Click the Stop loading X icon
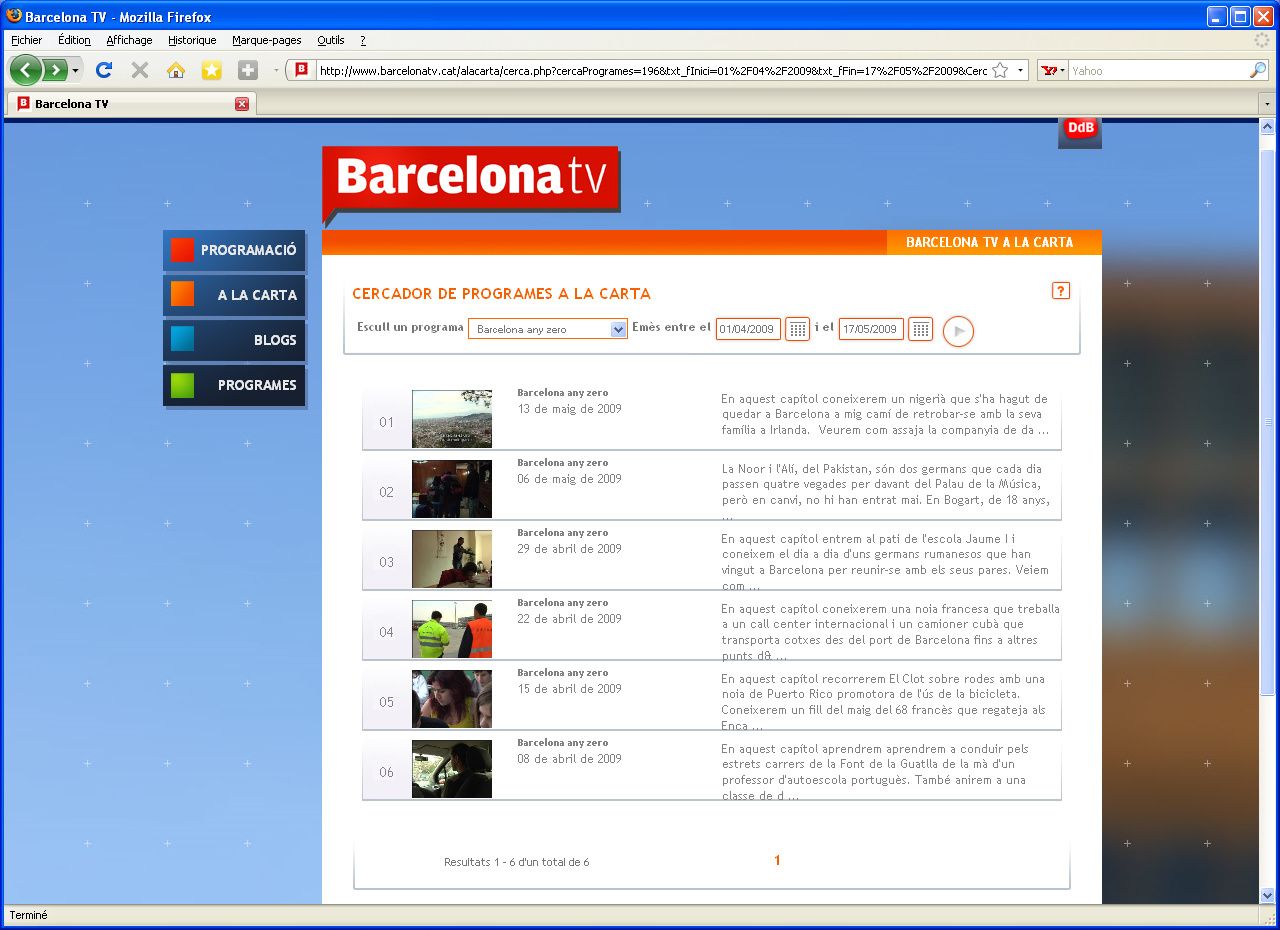 [140, 70]
